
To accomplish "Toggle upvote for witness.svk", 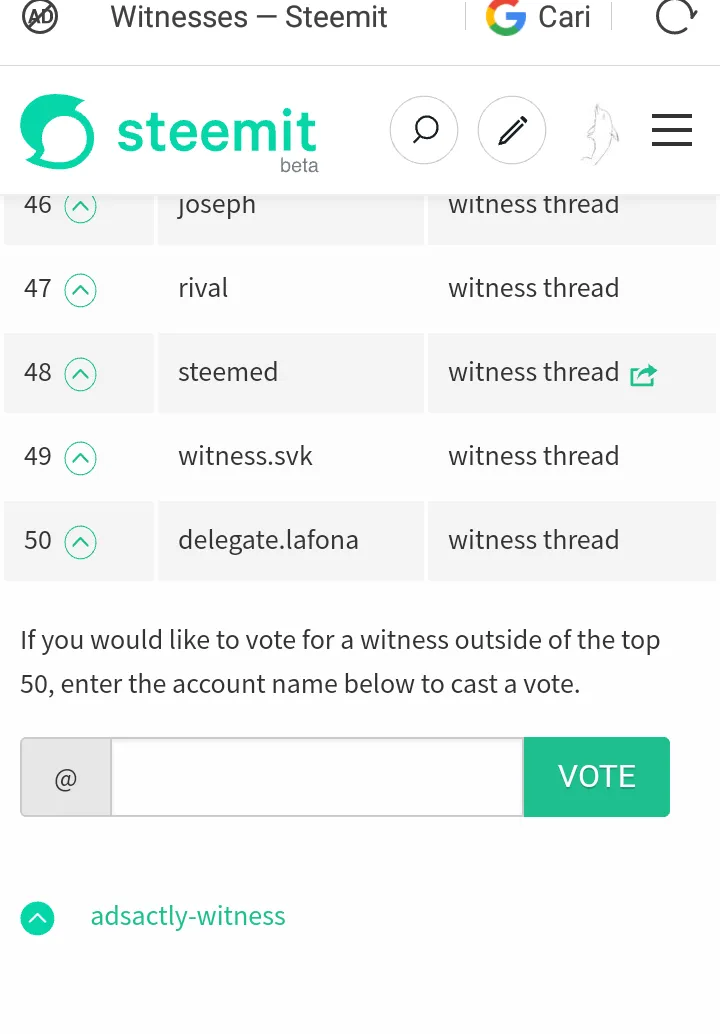I will click(80, 458).
